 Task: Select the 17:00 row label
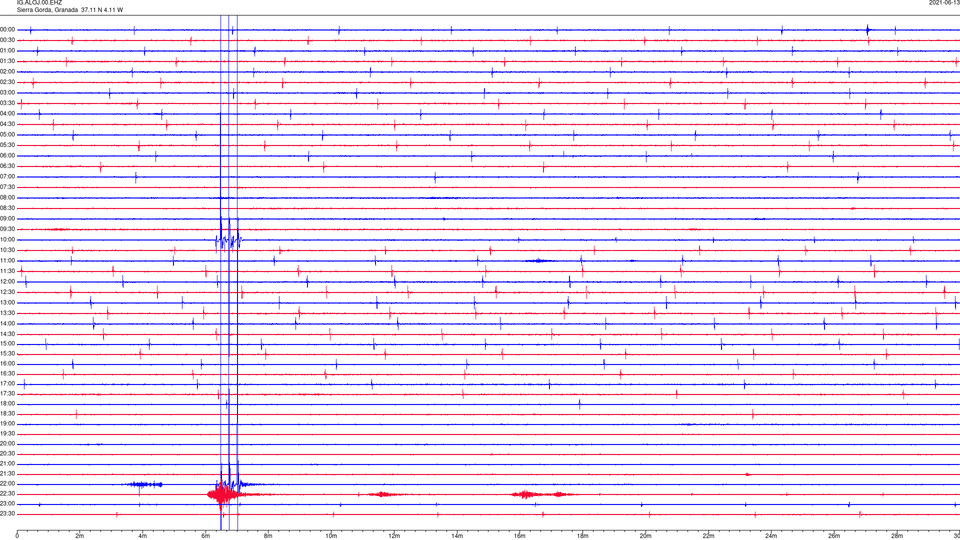(8, 384)
